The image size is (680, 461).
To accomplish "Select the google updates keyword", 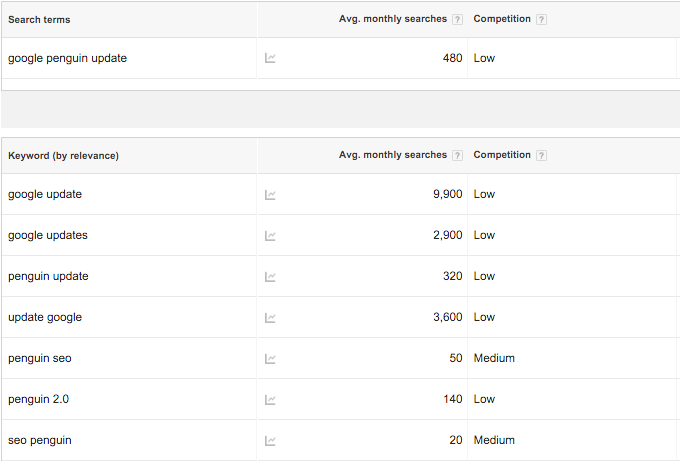I will (48, 235).
